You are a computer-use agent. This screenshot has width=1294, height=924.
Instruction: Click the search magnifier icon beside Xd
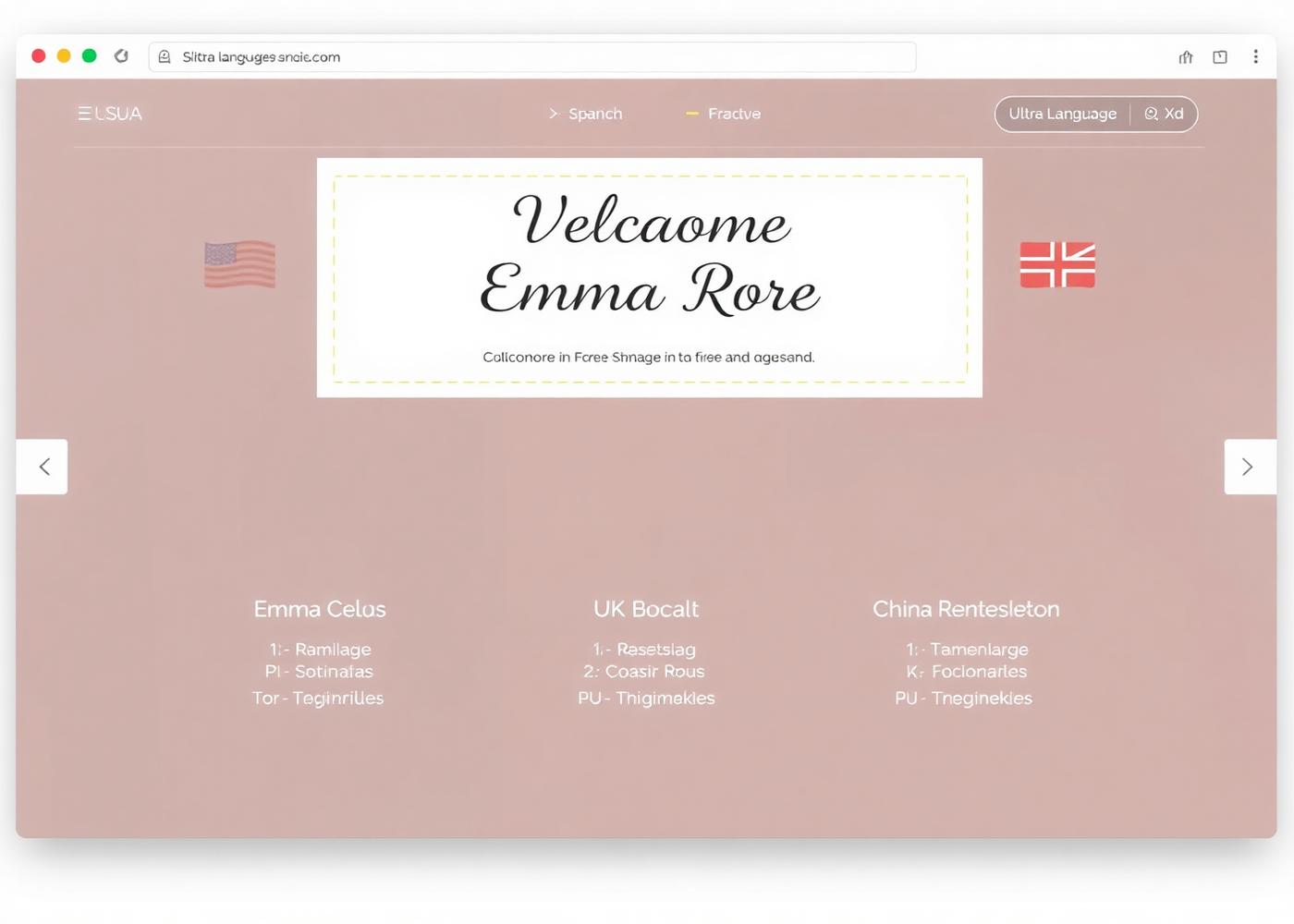[x=1151, y=114]
